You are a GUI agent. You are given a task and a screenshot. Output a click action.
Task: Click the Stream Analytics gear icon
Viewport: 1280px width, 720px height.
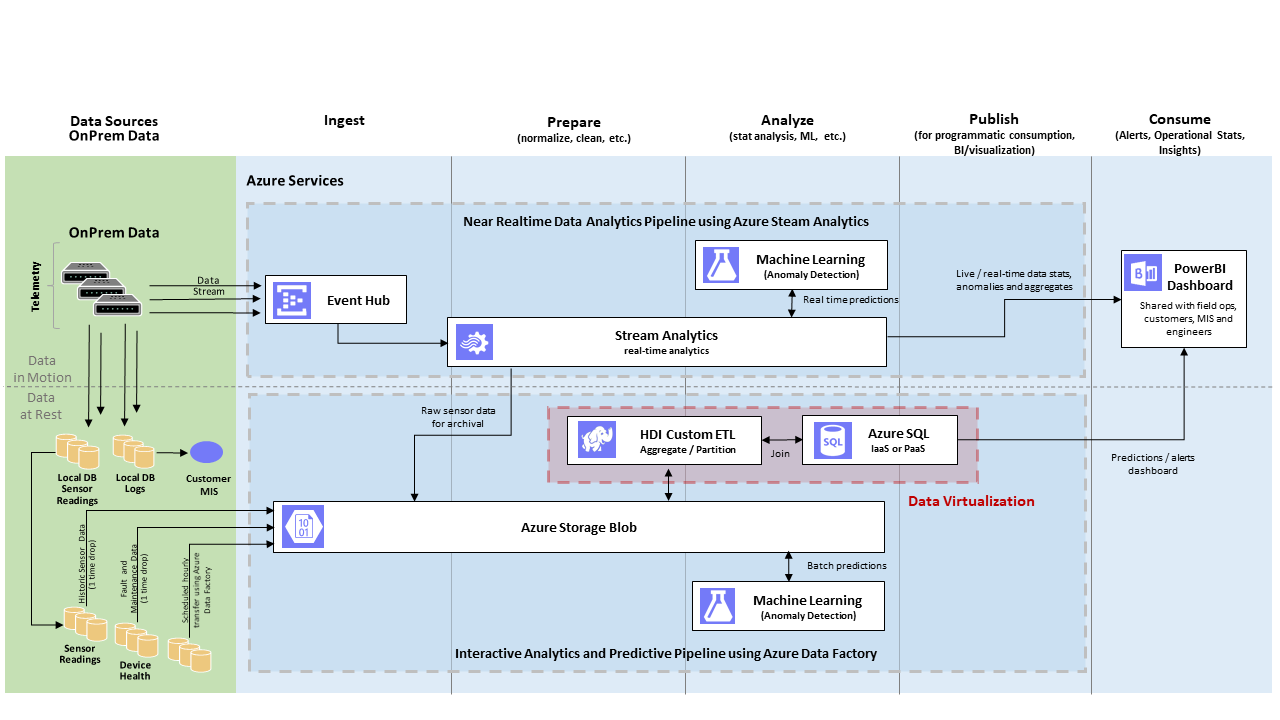473,342
